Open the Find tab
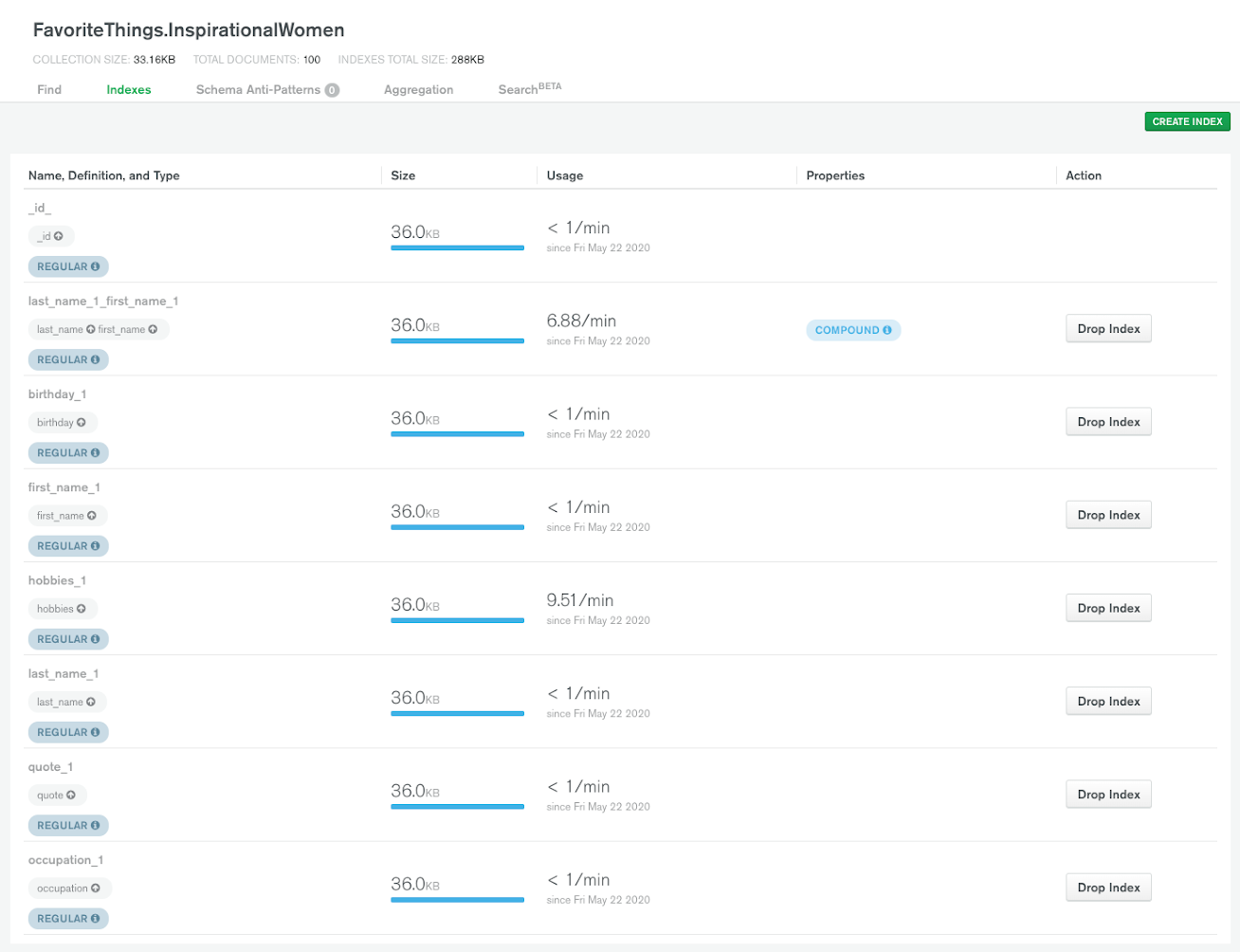The image size is (1240, 952). (x=49, y=90)
